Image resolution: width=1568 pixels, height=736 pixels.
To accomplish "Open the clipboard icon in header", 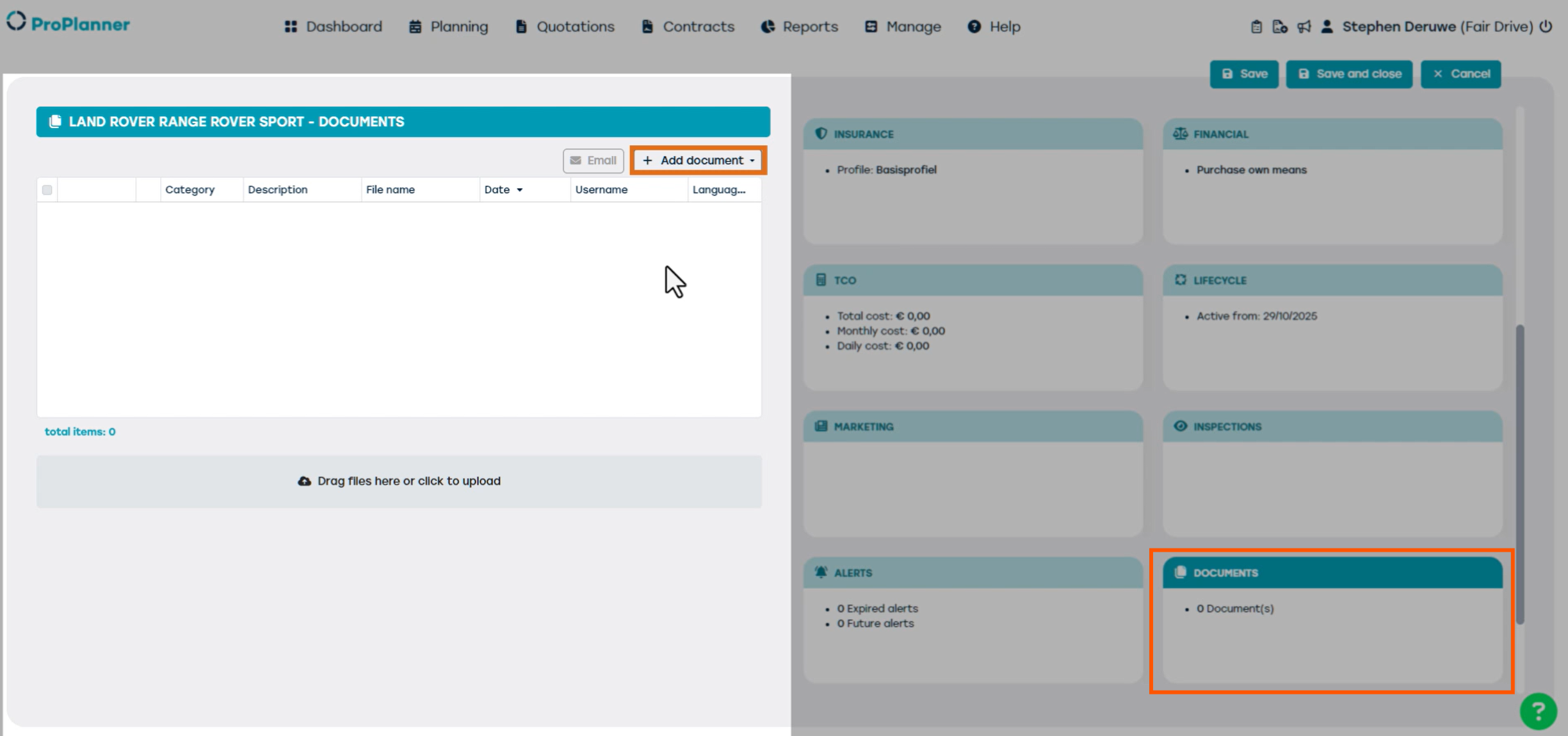I will [1256, 26].
